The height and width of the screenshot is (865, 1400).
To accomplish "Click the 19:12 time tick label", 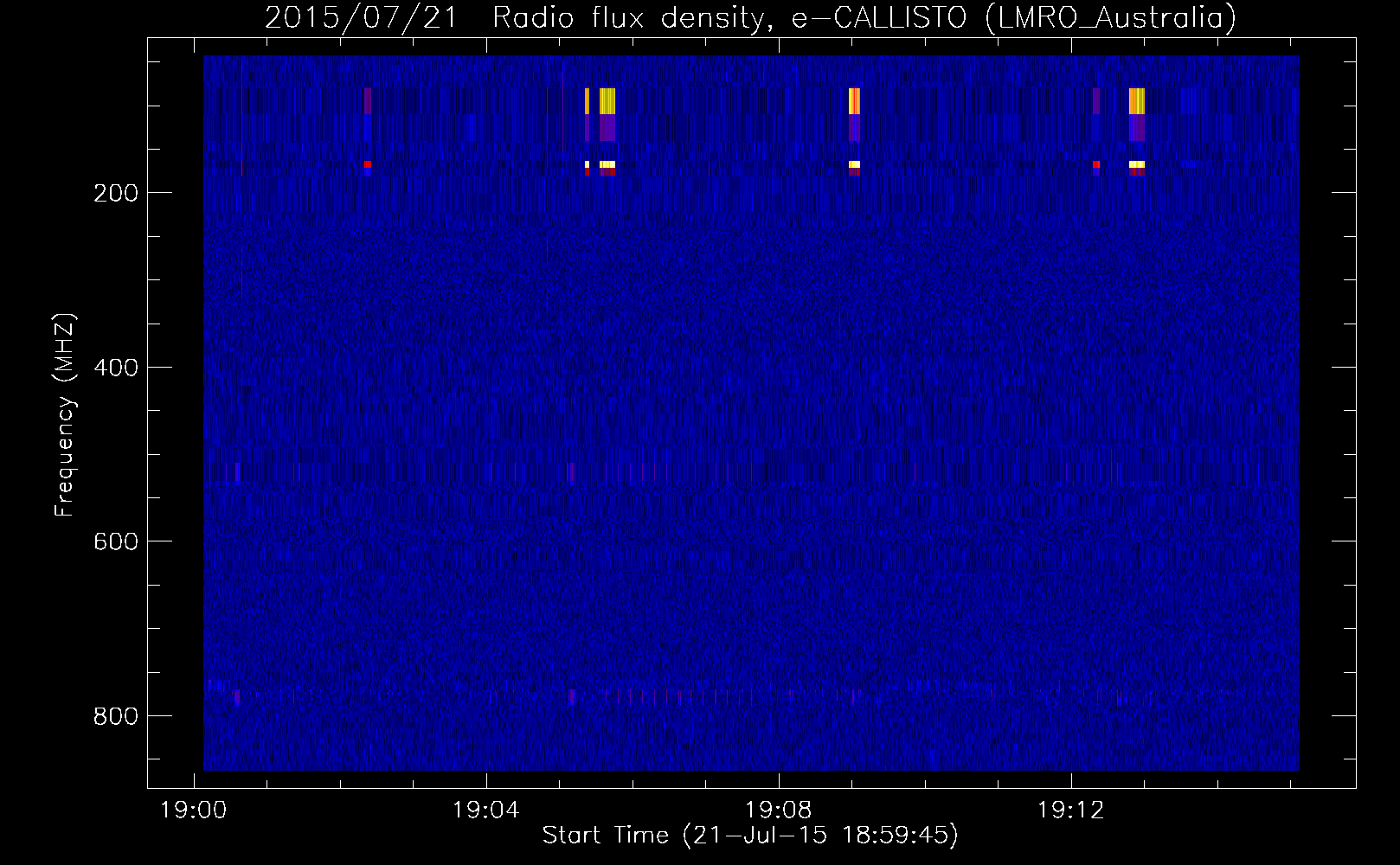I will tap(1071, 811).
